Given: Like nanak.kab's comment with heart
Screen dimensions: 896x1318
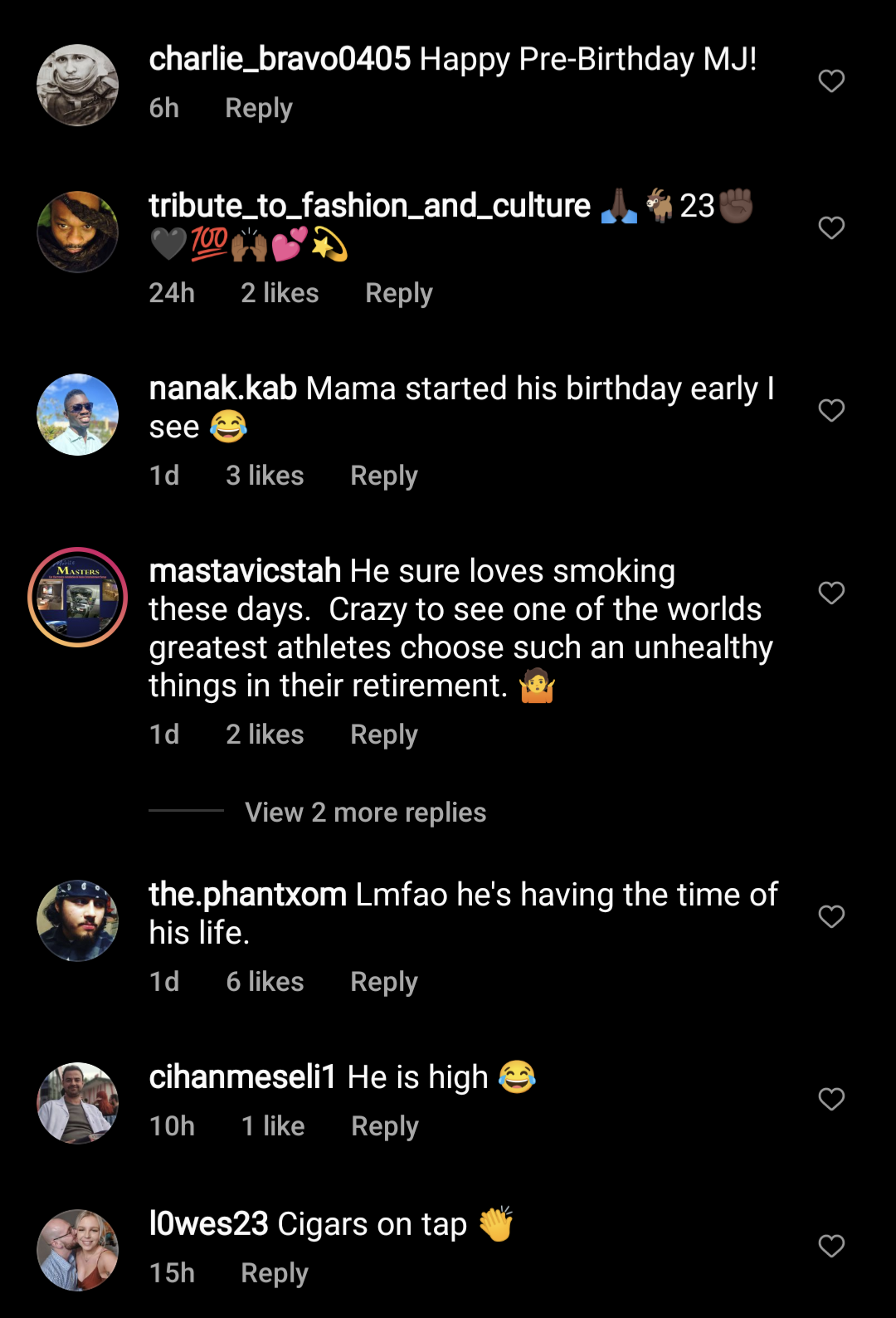Looking at the screenshot, I should [831, 410].
